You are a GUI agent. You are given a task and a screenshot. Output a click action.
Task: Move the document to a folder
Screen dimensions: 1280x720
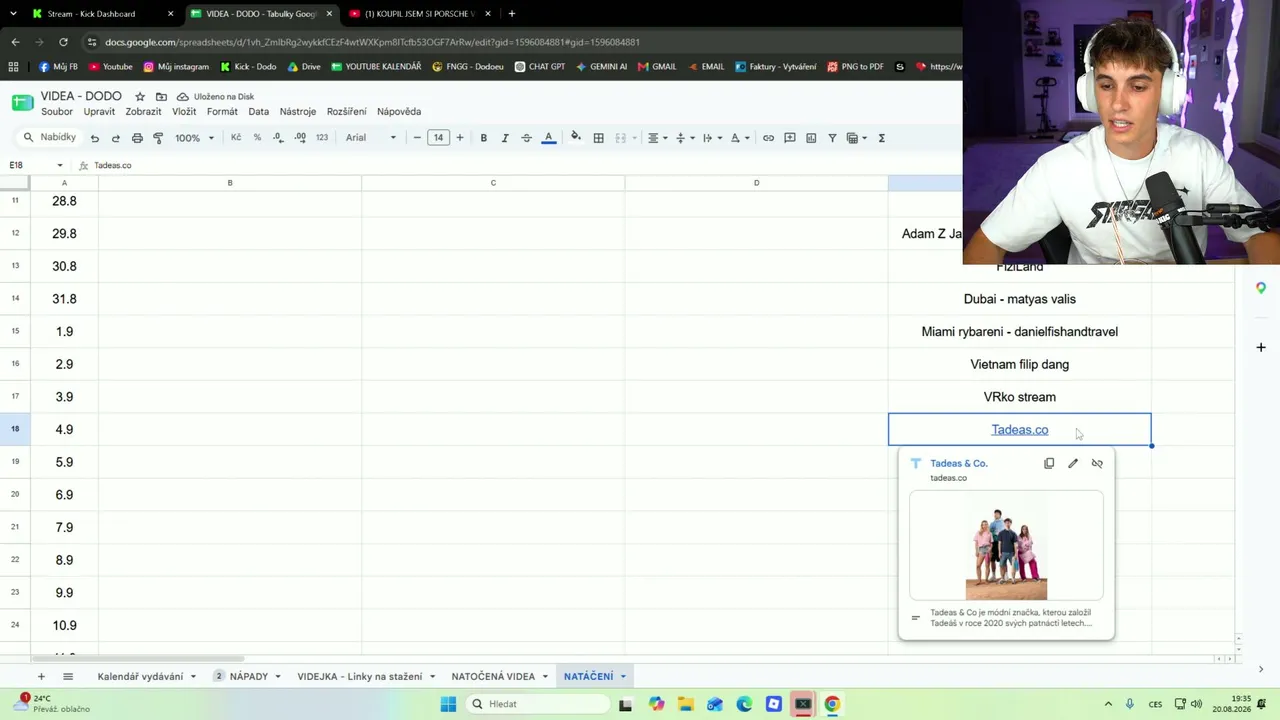click(161, 97)
